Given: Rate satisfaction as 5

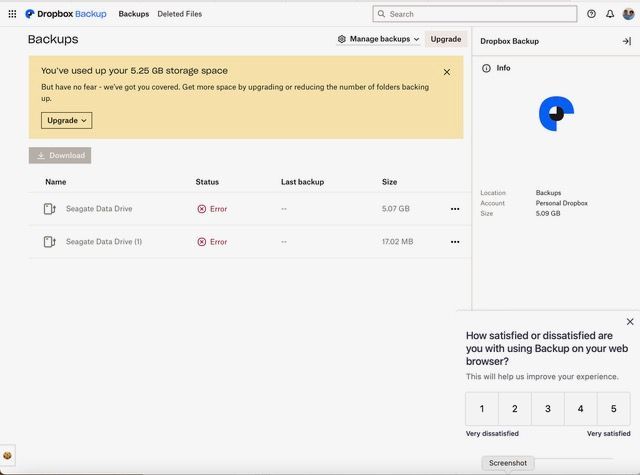Looking at the screenshot, I should coord(613,409).
